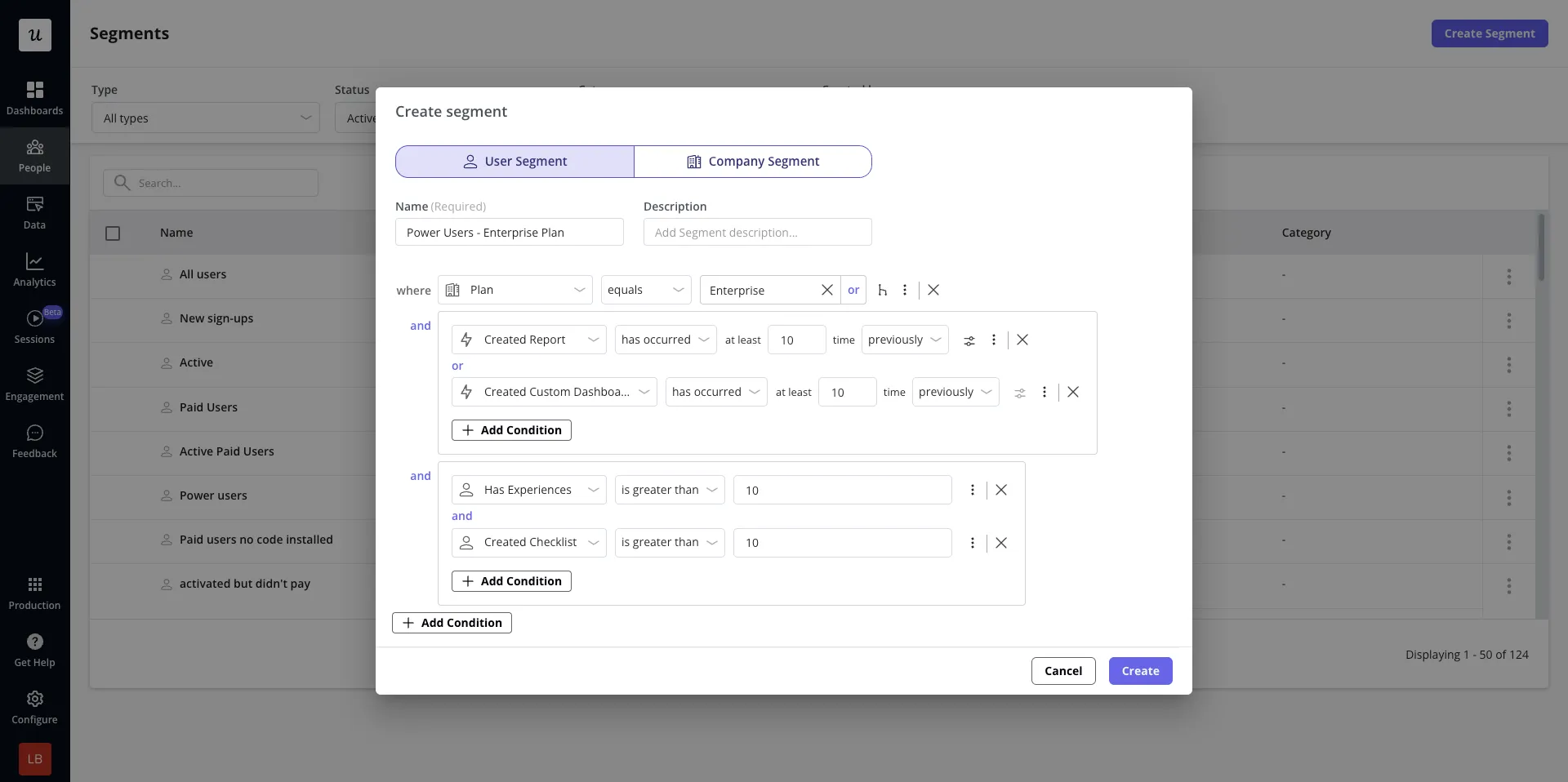The image size is (1568, 782).
Task: Expand the Created Report 'previously' time dropdown
Action: click(904, 340)
